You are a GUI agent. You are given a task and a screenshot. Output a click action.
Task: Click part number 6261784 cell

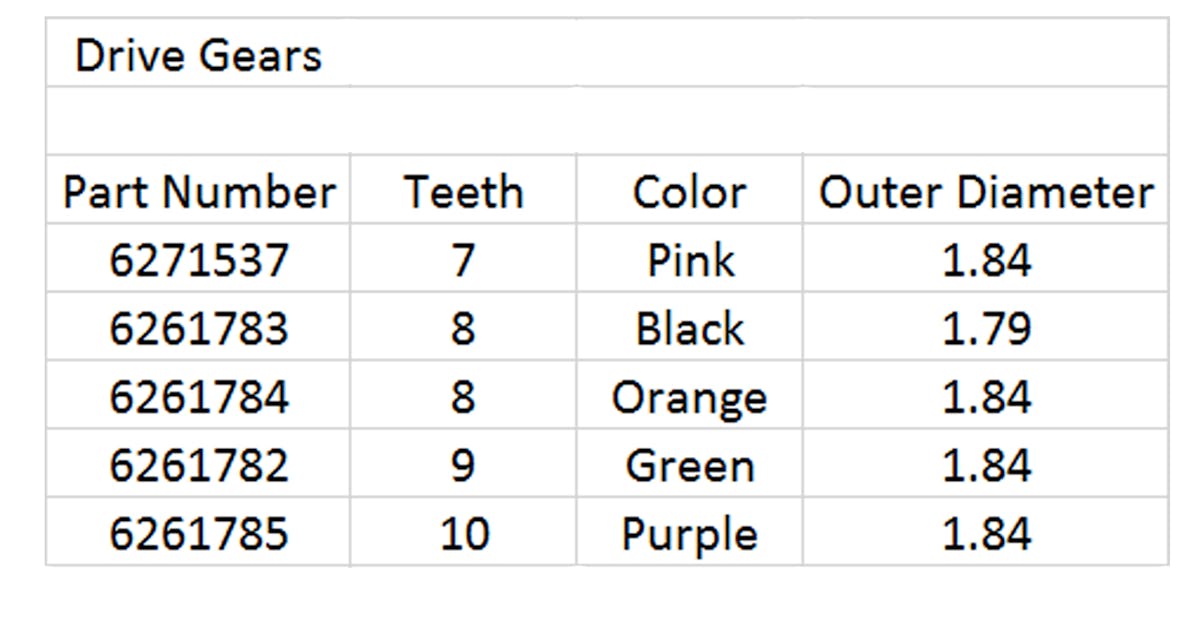198,396
